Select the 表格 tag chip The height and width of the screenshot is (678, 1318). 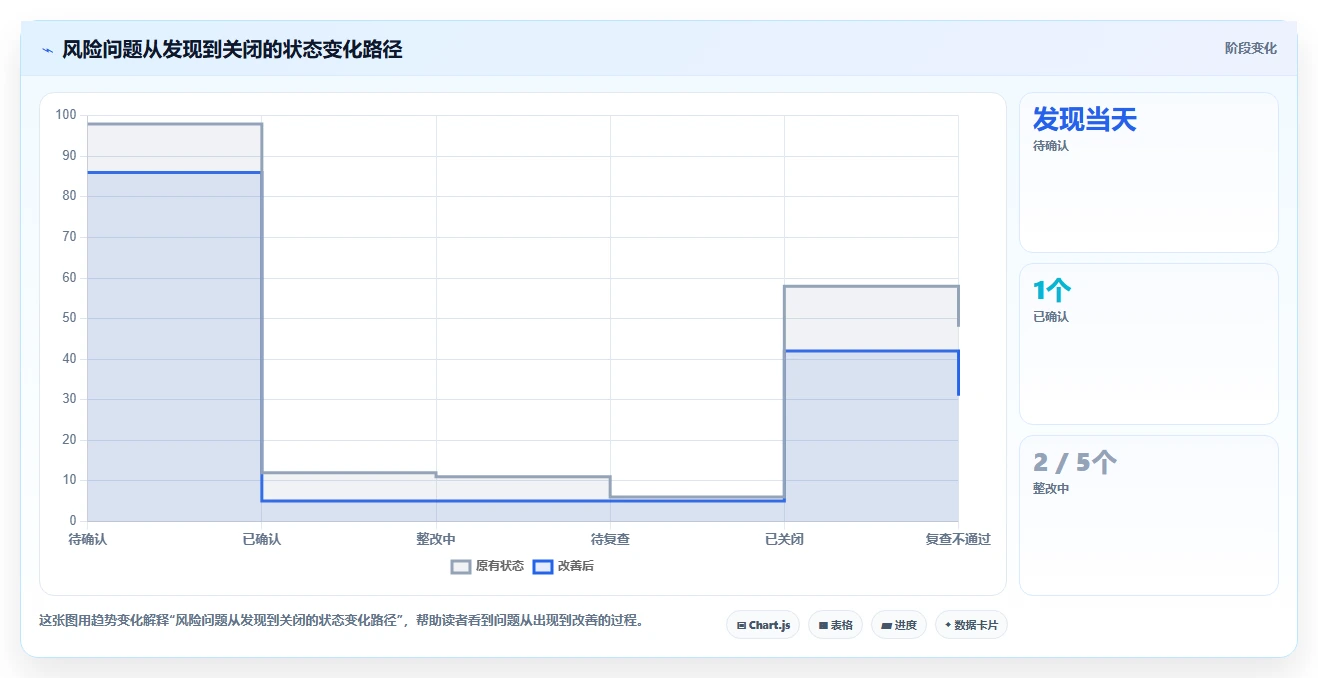(x=835, y=625)
